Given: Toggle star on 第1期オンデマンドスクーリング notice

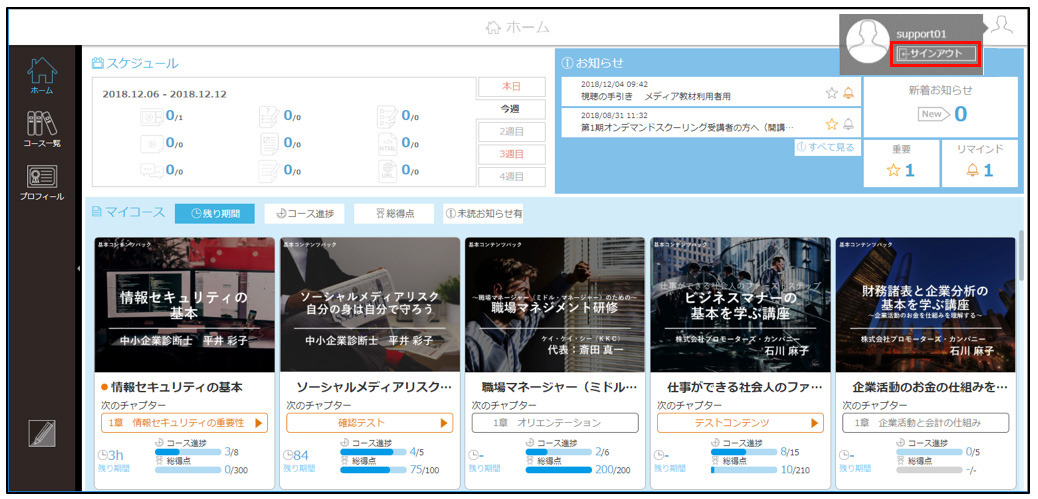Looking at the screenshot, I should (832, 124).
